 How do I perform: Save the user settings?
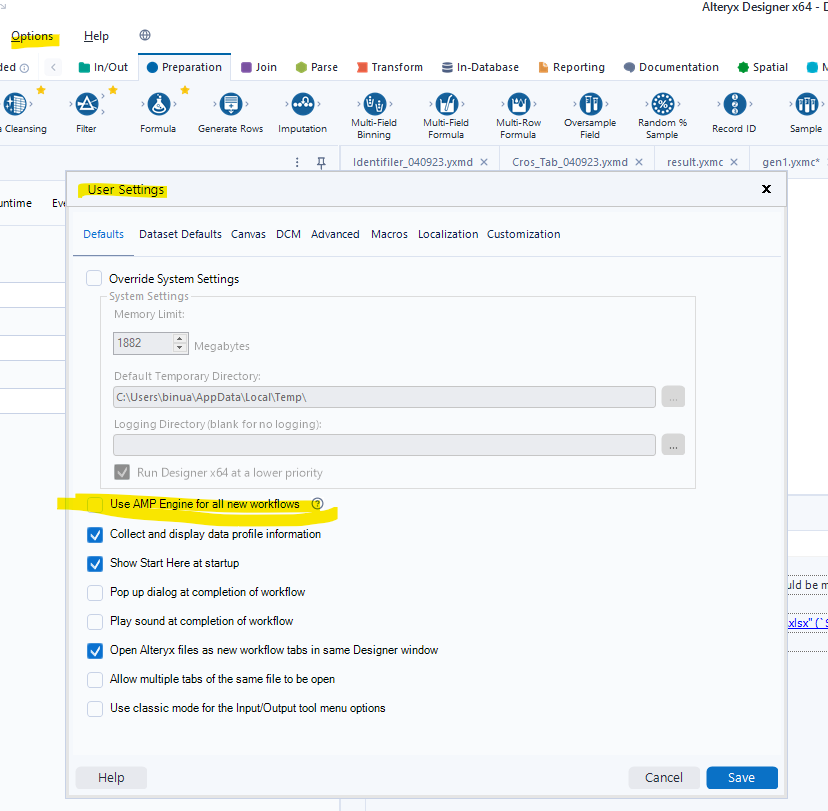tap(742, 777)
